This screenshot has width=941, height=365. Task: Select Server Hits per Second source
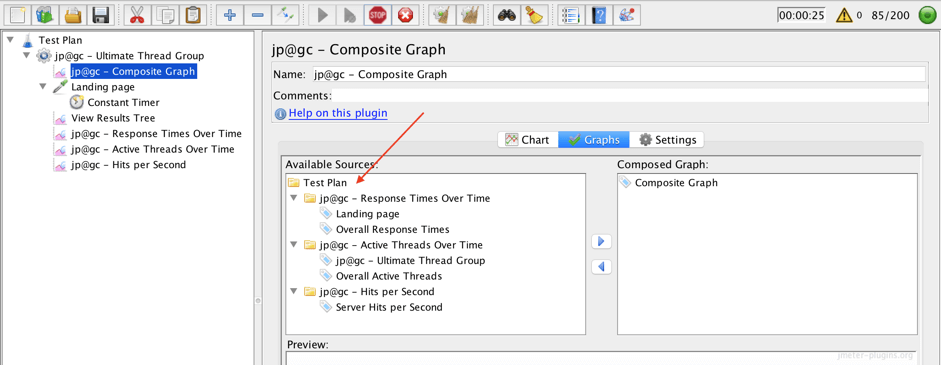point(389,307)
